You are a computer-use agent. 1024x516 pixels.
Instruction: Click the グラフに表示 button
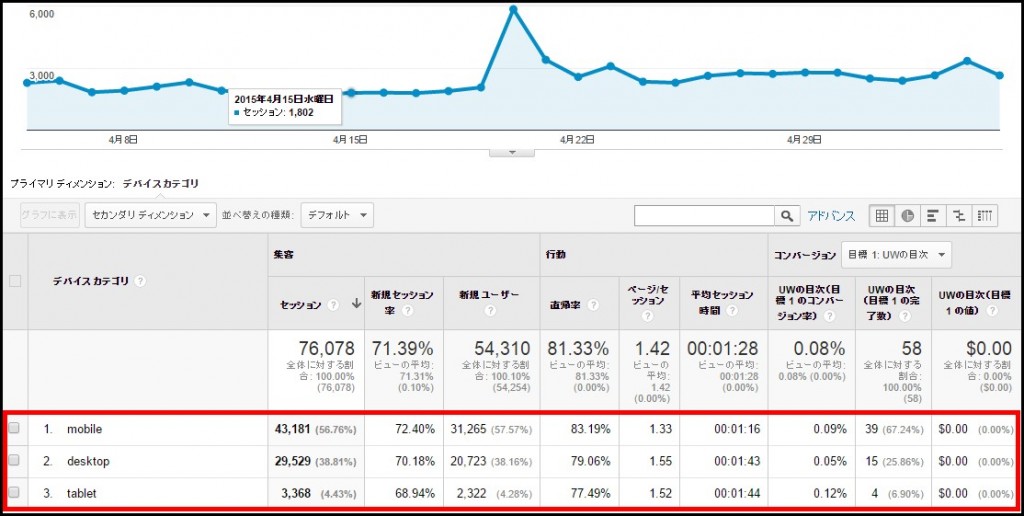[x=50, y=215]
